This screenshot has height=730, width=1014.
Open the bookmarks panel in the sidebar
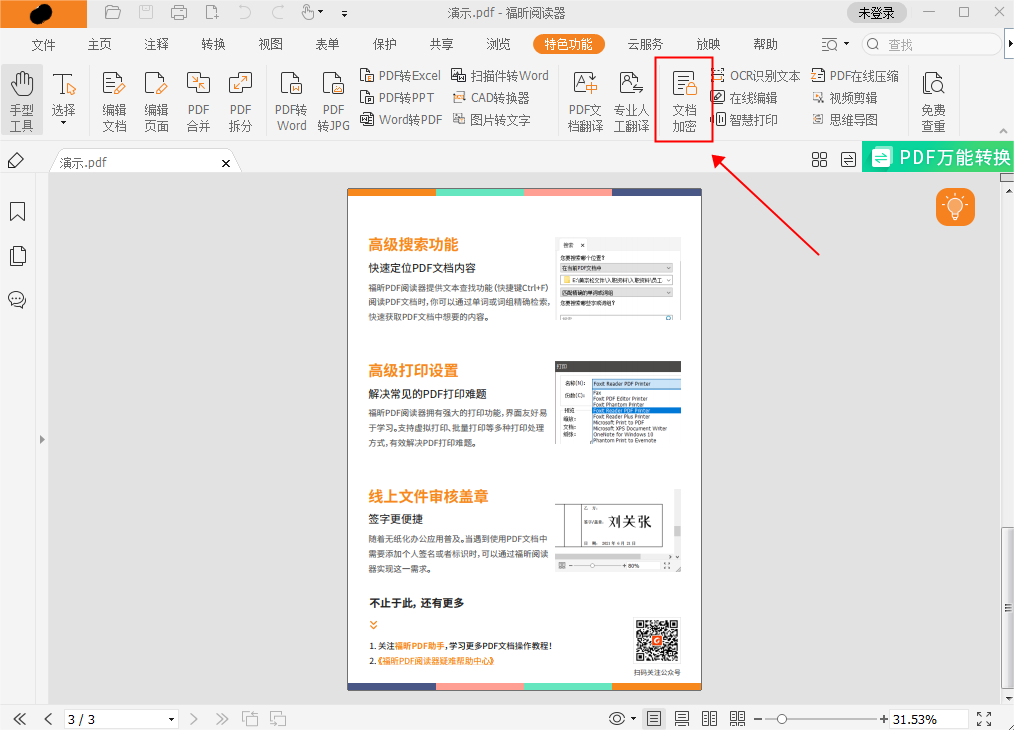pyautogui.click(x=16, y=211)
